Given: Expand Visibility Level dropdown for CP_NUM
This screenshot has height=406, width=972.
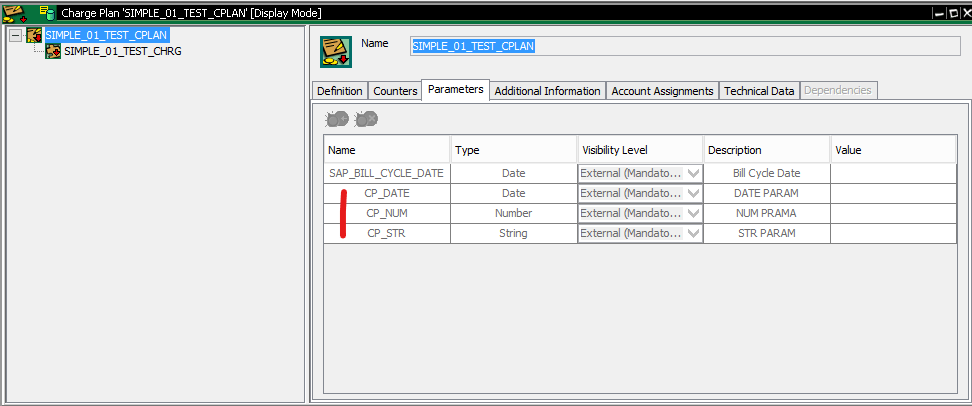Looking at the screenshot, I should tap(693, 213).
